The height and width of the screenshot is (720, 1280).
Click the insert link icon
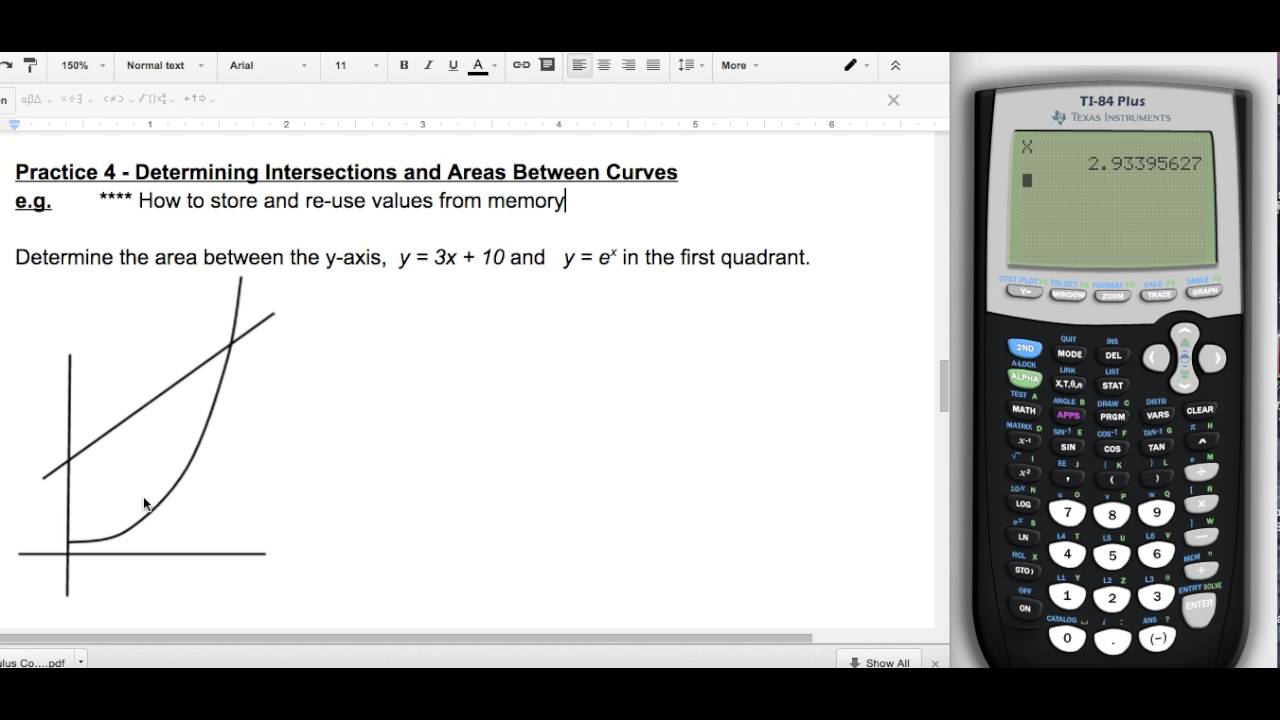point(521,65)
